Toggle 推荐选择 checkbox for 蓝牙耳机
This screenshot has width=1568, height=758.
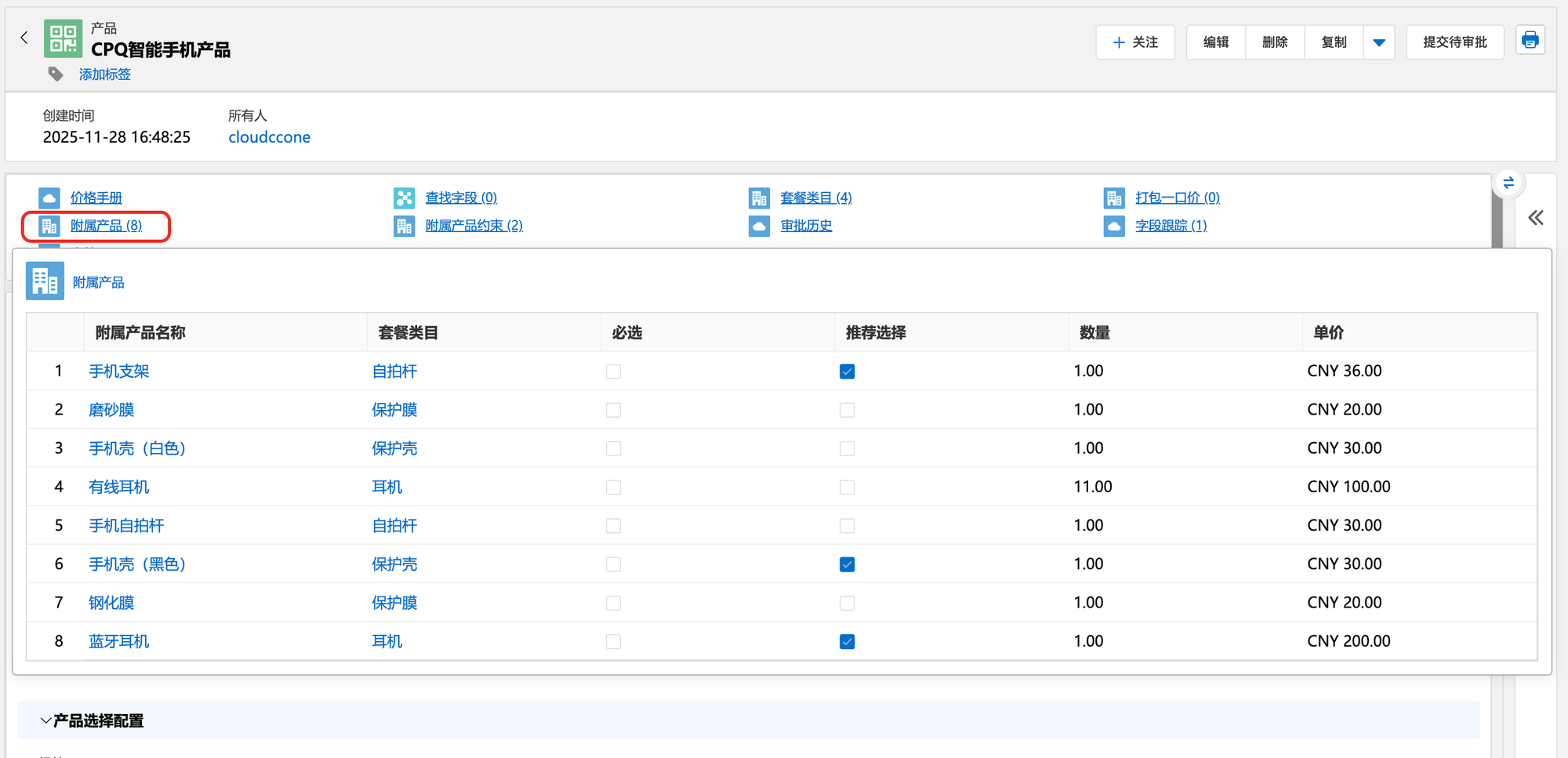click(x=847, y=642)
